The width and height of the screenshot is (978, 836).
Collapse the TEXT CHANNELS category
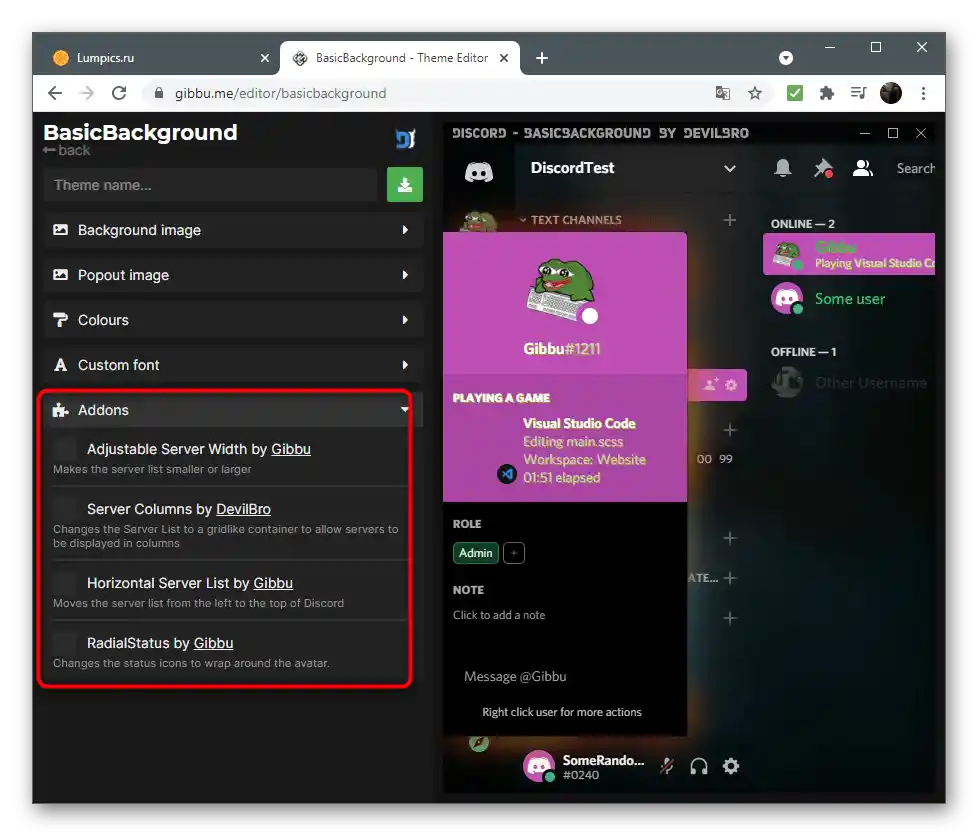click(x=571, y=220)
